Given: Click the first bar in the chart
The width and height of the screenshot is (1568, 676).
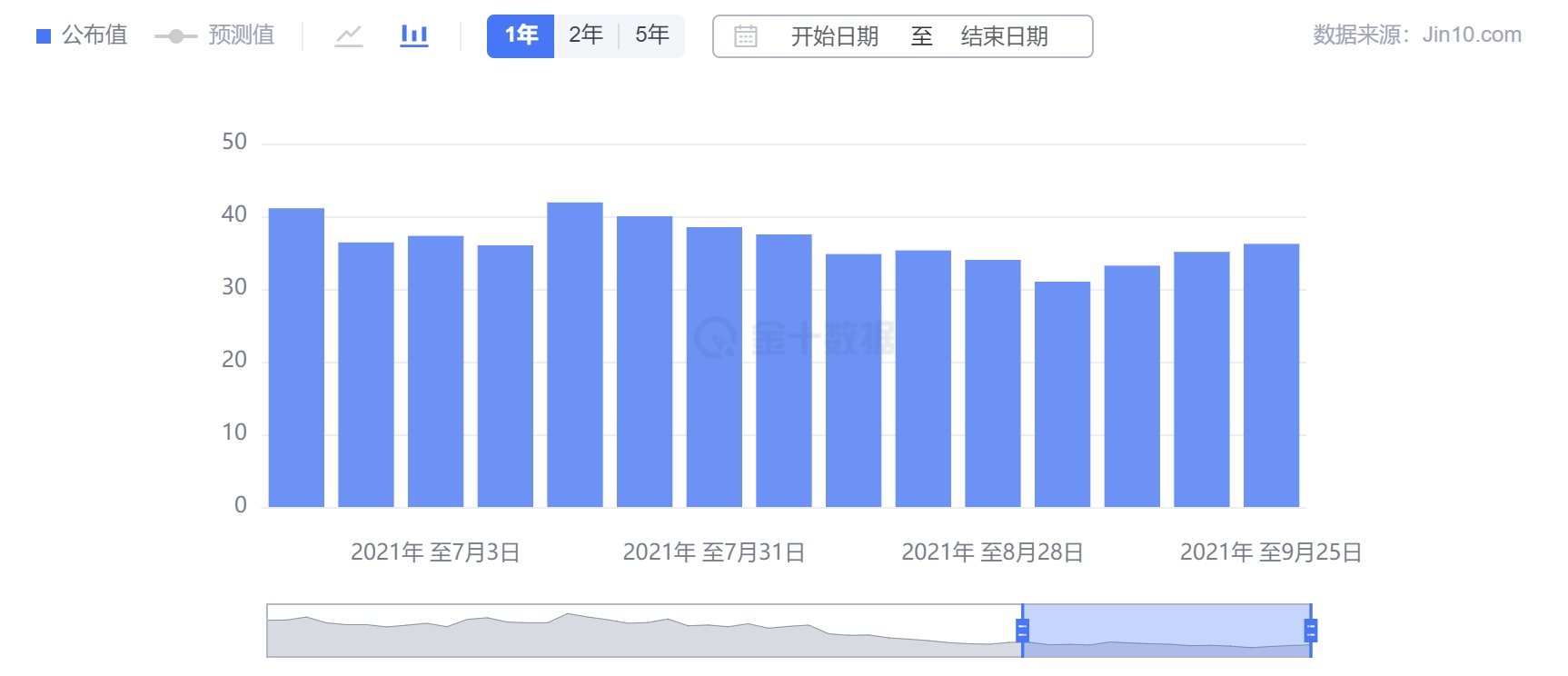Looking at the screenshot, I should coord(296,358).
